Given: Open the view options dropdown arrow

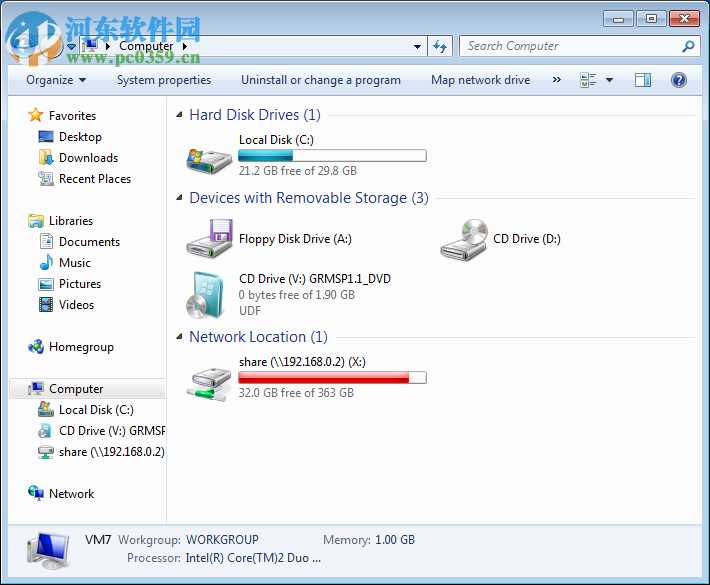Looking at the screenshot, I should click(x=609, y=80).
